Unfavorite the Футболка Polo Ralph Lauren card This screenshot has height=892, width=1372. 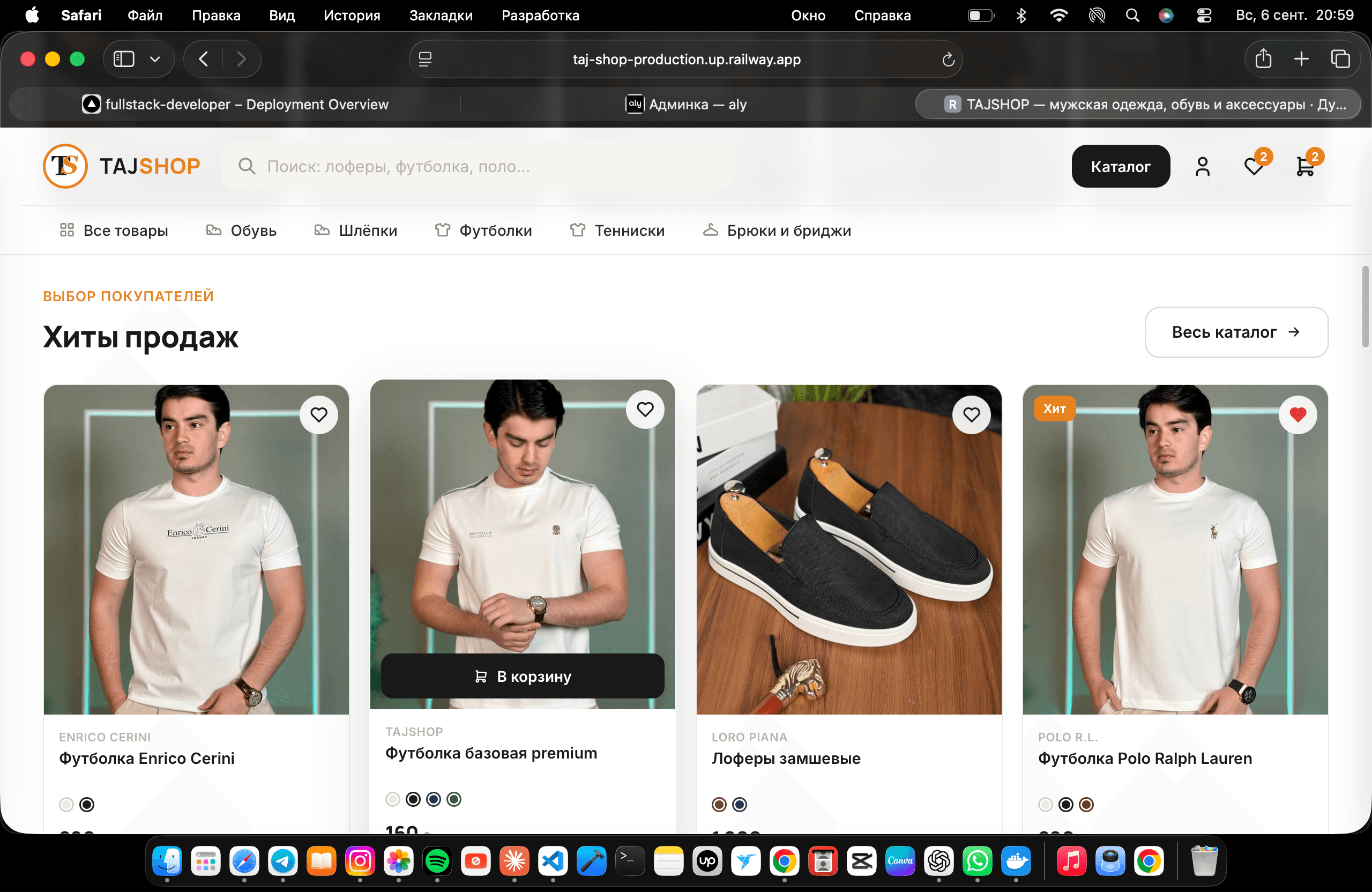(1298, 414)
